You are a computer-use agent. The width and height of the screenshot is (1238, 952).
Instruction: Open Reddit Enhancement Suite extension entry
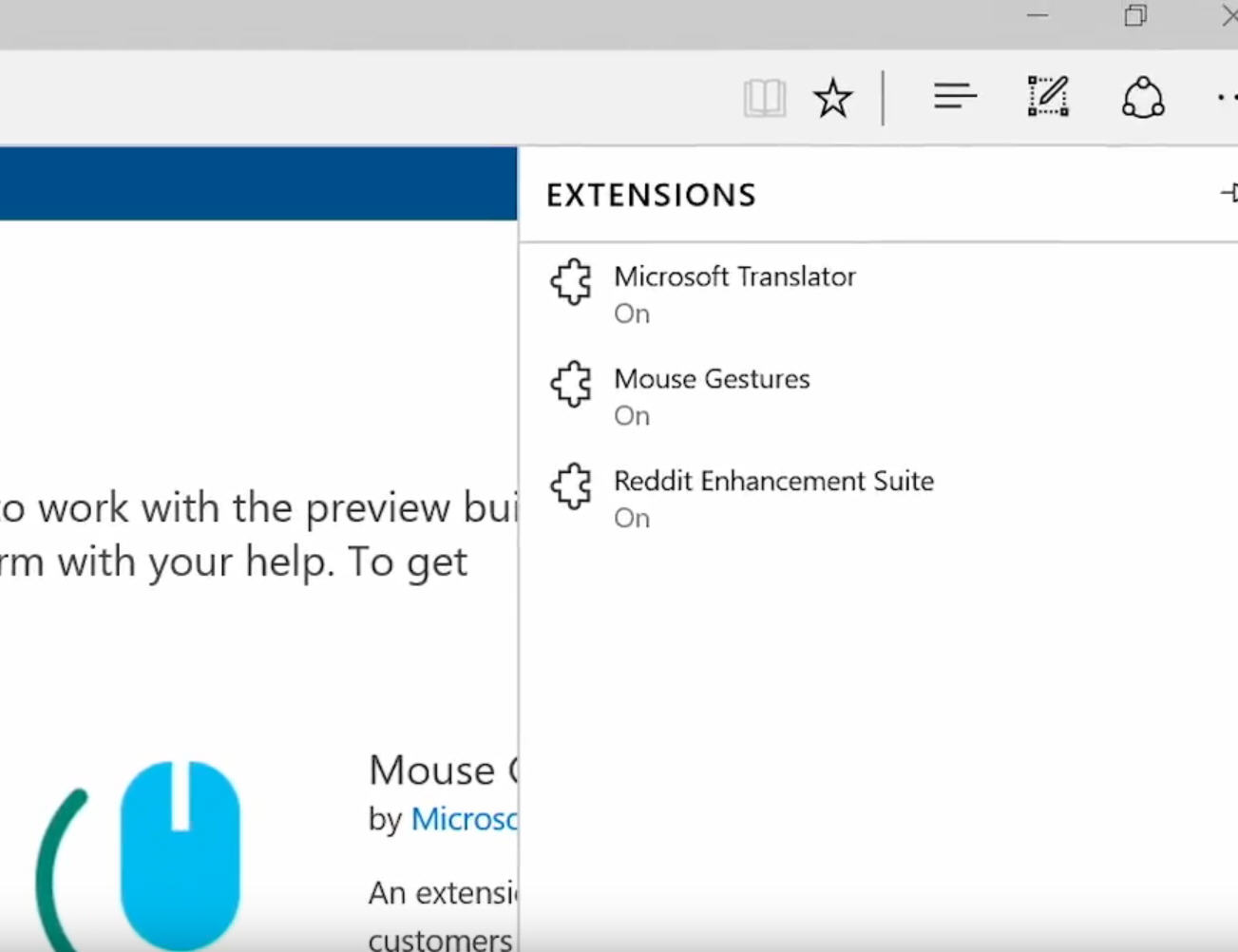click(879, 498)
